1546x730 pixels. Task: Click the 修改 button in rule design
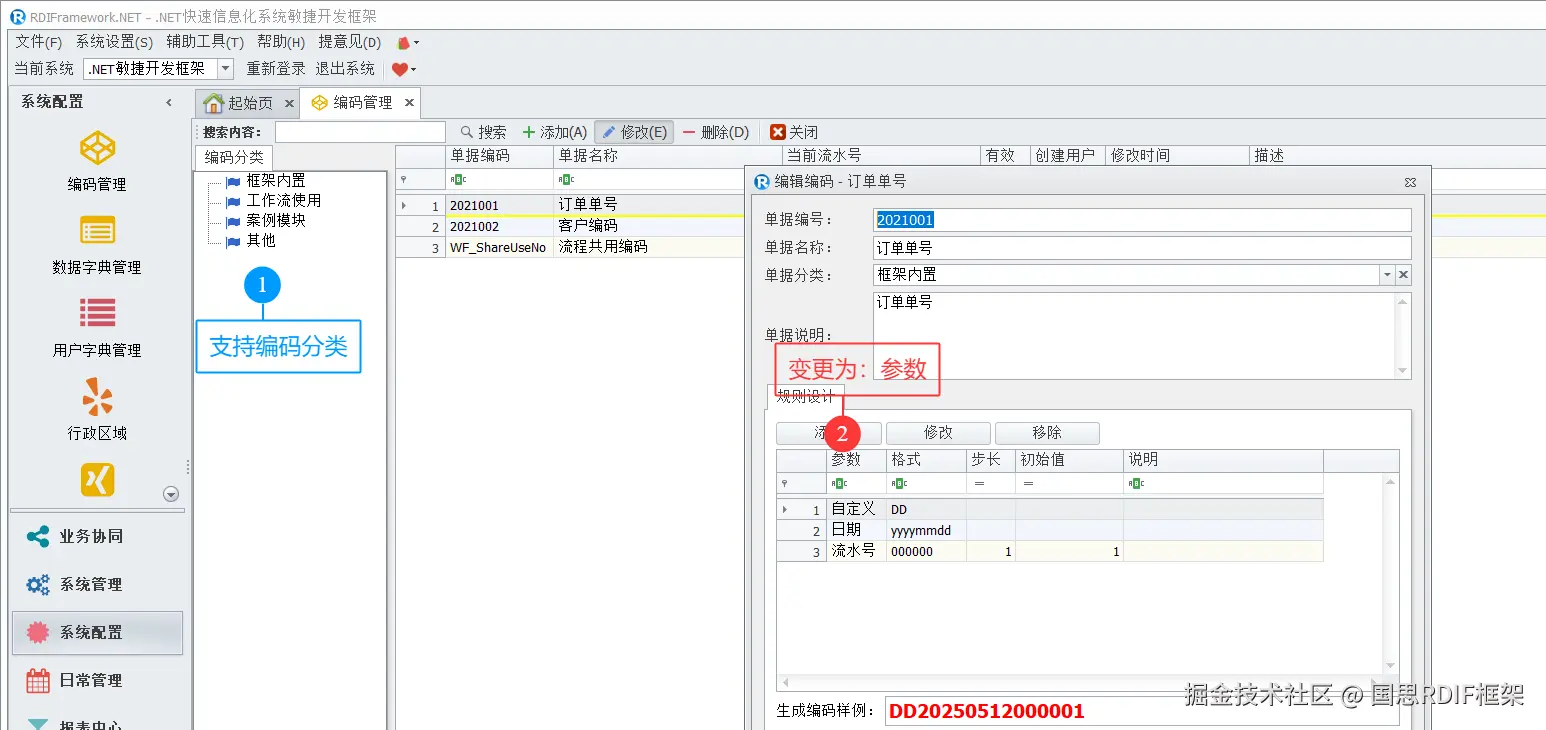(938, 433)
